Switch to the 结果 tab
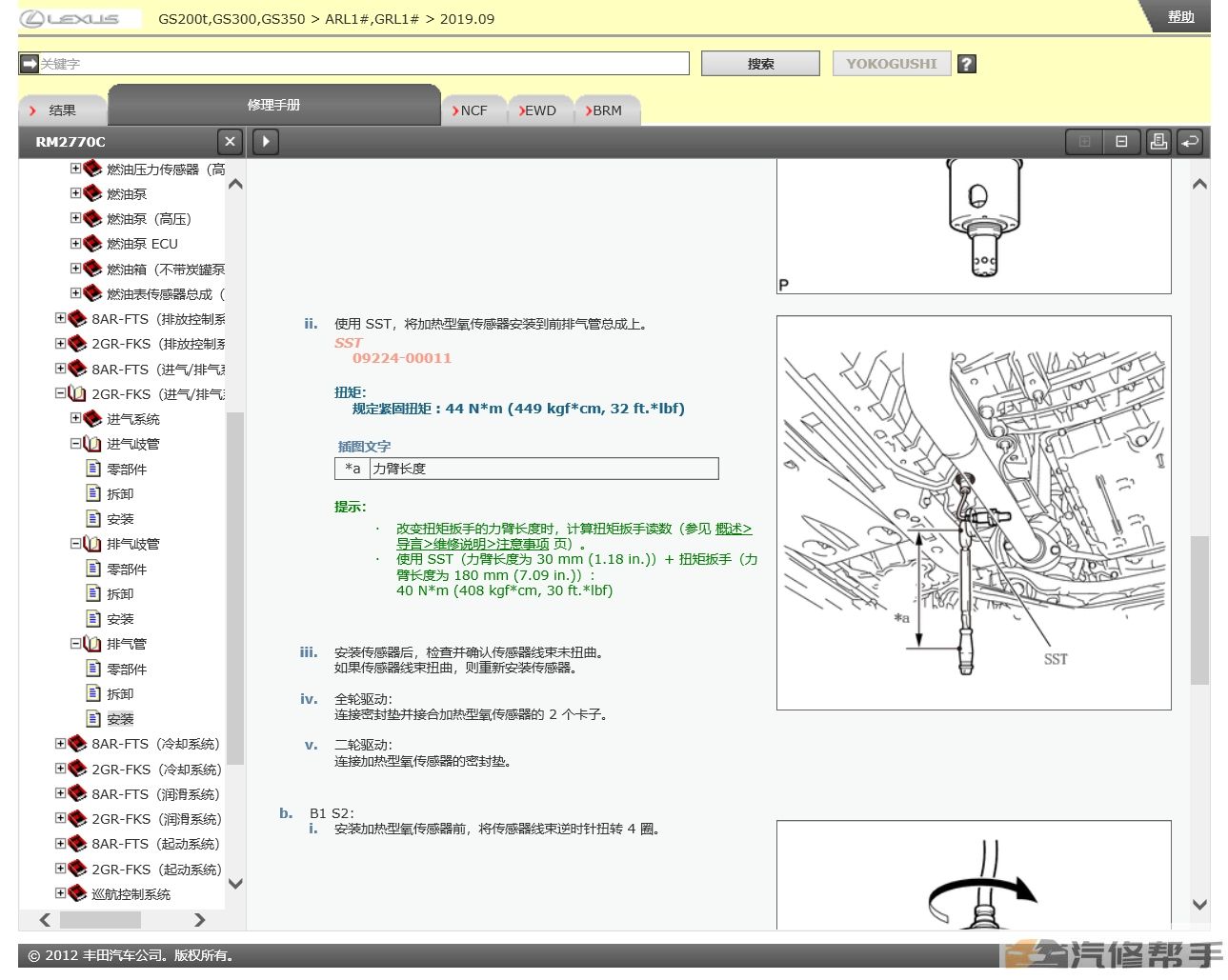Viewport: 1228px width, 980px height. pos(62,110)
